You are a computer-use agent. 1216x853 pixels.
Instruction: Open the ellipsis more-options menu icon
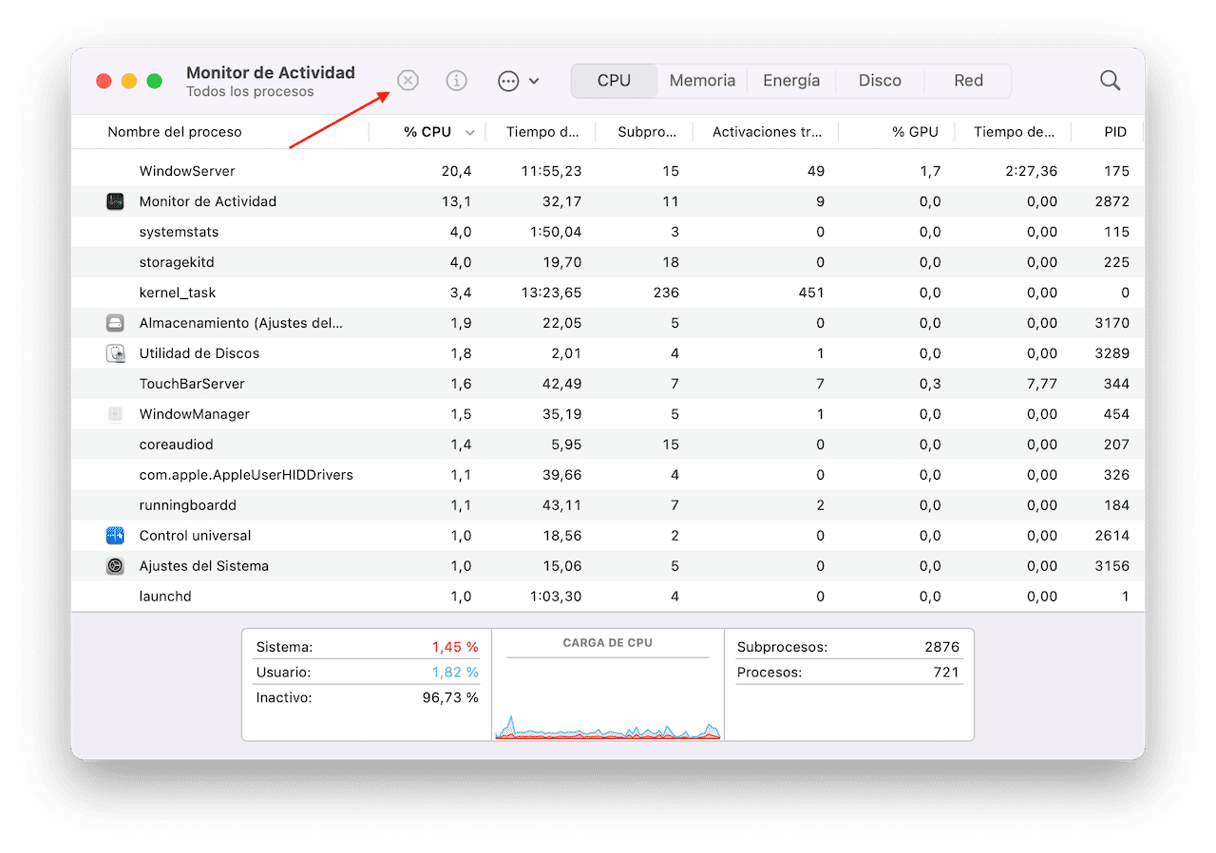tap(509, 81)
